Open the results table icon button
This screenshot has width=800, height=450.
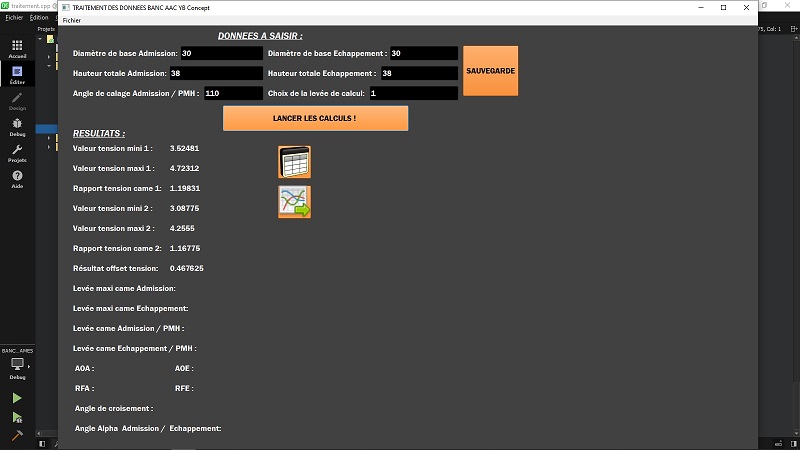point(294,162)
